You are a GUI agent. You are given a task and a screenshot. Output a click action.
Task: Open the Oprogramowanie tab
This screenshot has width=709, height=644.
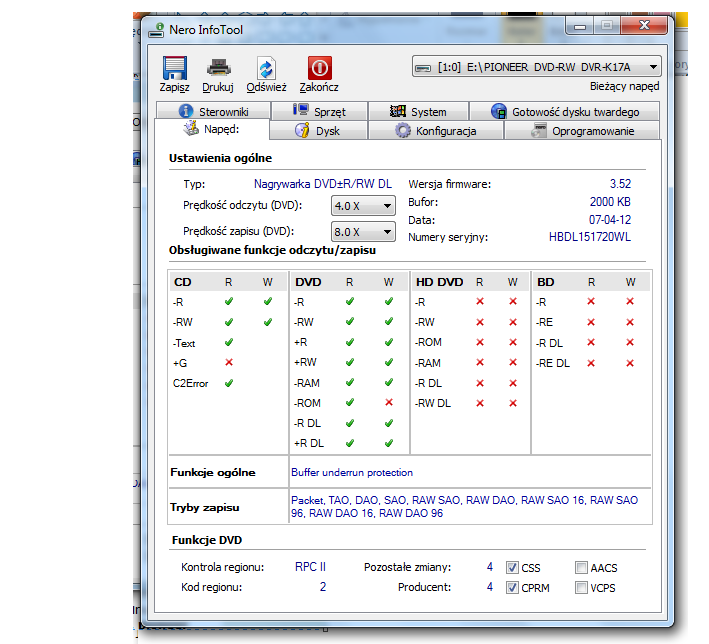point(582,131)
